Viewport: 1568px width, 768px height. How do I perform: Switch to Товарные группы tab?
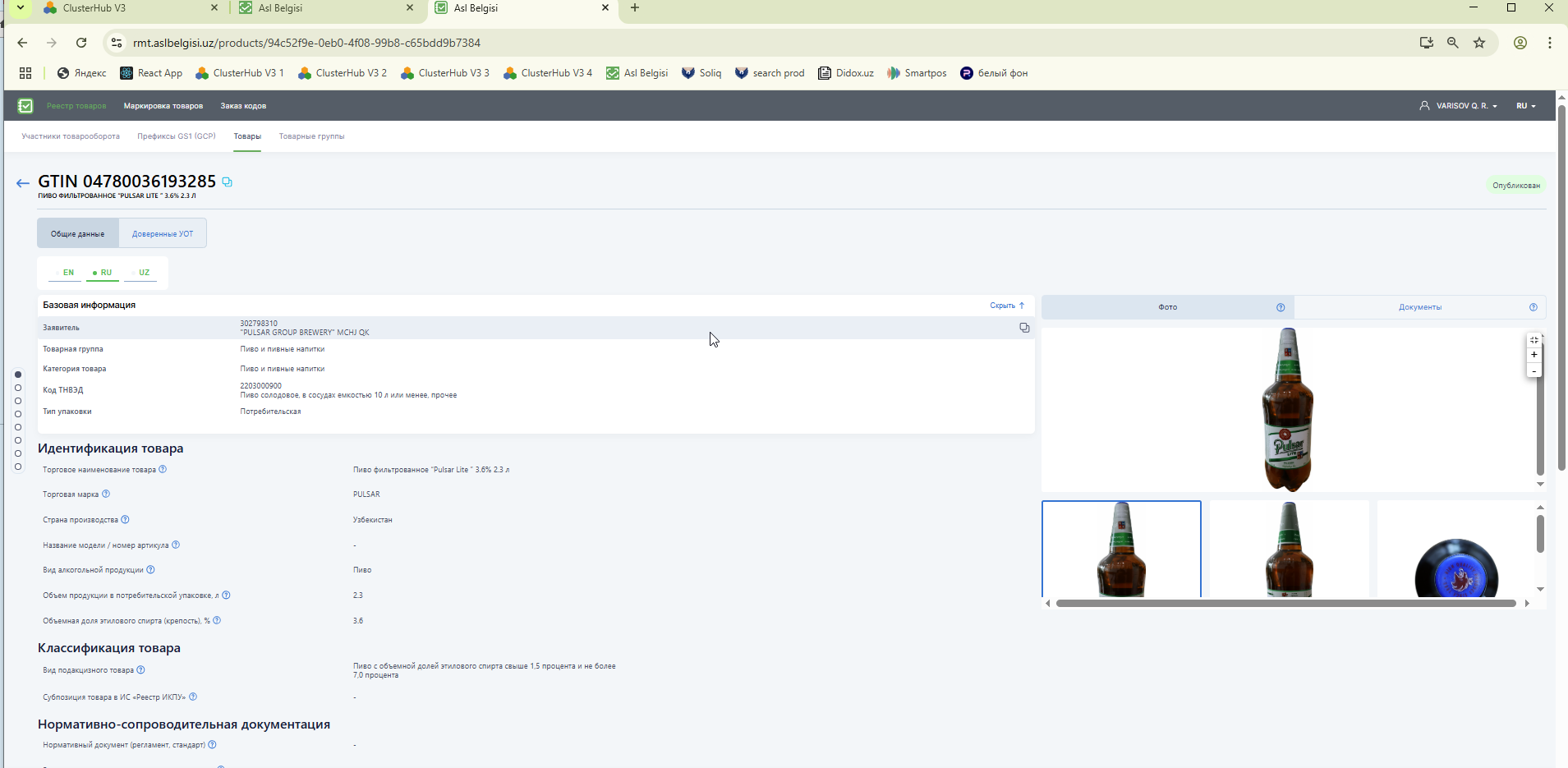pos(311,136)
